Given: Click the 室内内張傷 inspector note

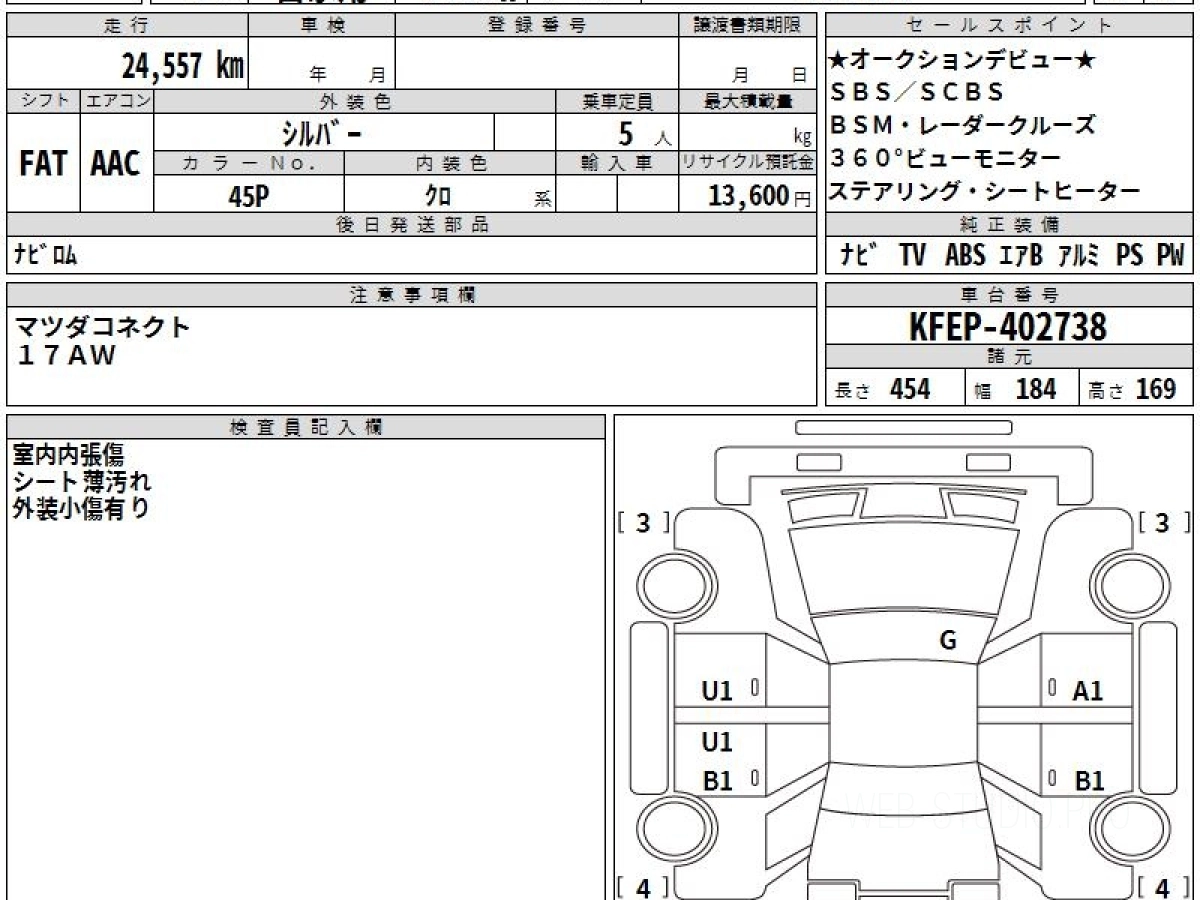Looking at the screenshot, I should [x=68, y=455].
